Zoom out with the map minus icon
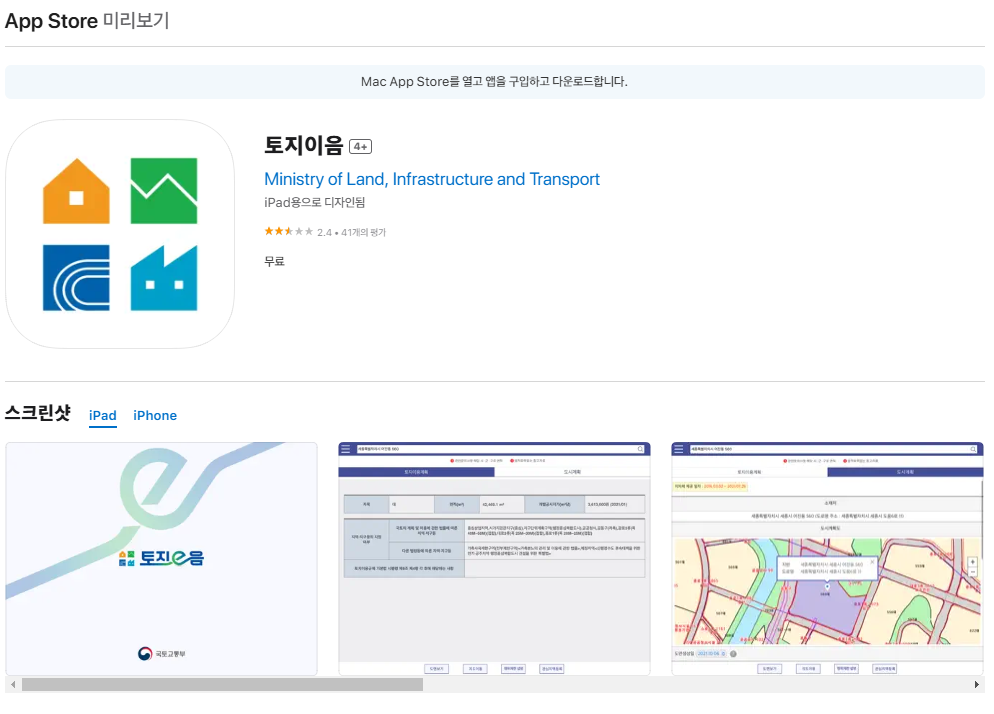Viewport: 994px width, 714px height. (972, 572)
